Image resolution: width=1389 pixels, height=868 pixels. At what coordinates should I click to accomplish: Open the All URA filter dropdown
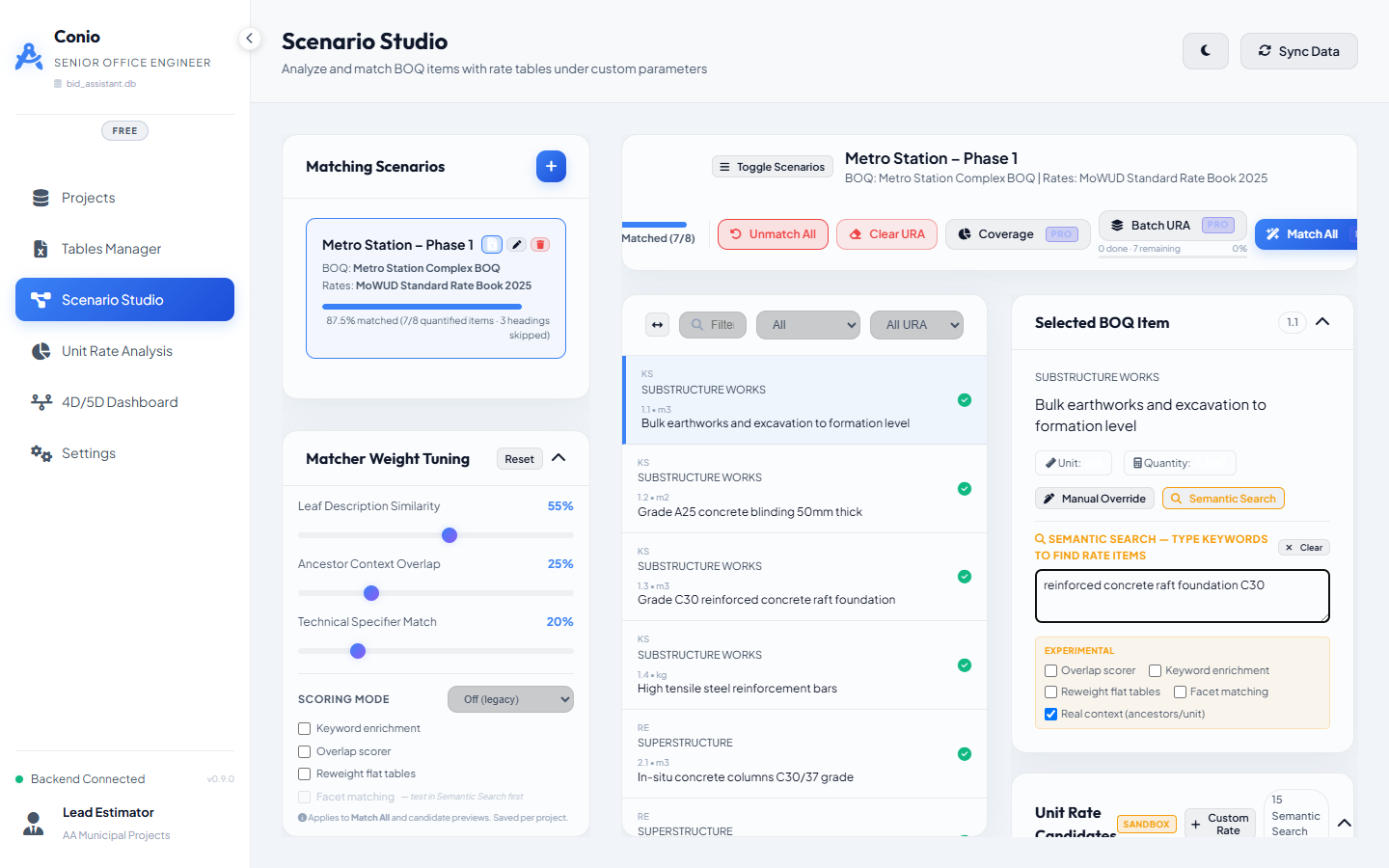[916, 325]
